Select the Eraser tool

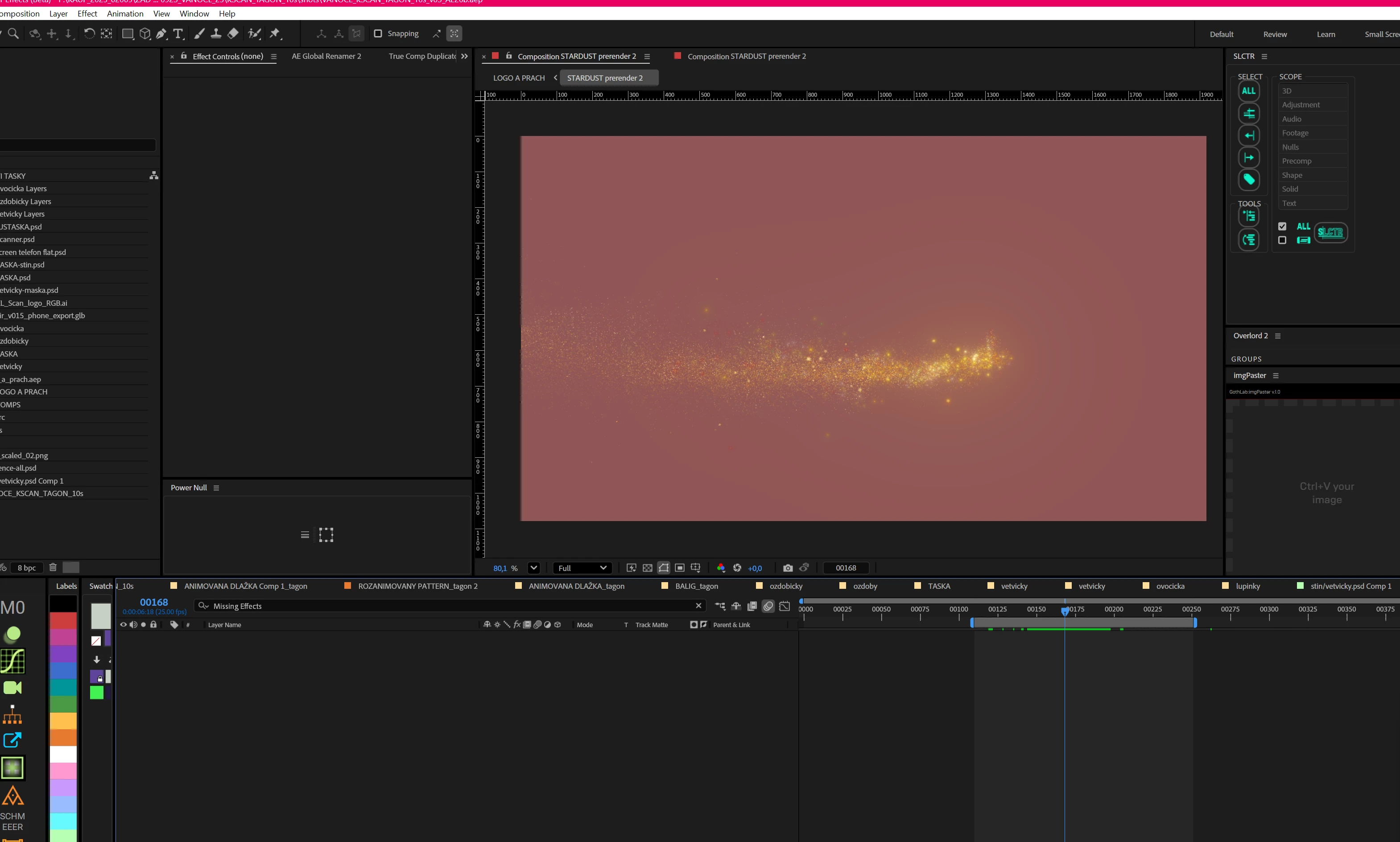[233, 34]
